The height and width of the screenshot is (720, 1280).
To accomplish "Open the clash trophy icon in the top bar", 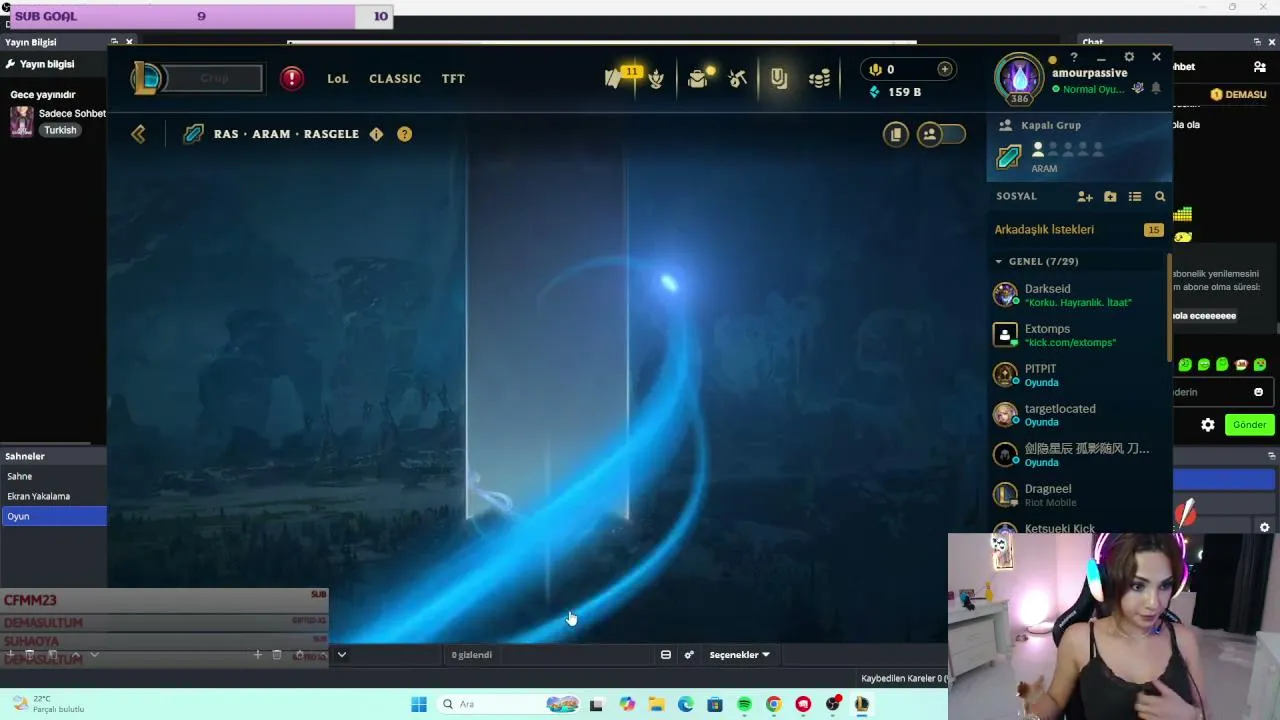I will click(x=656, y=78).
